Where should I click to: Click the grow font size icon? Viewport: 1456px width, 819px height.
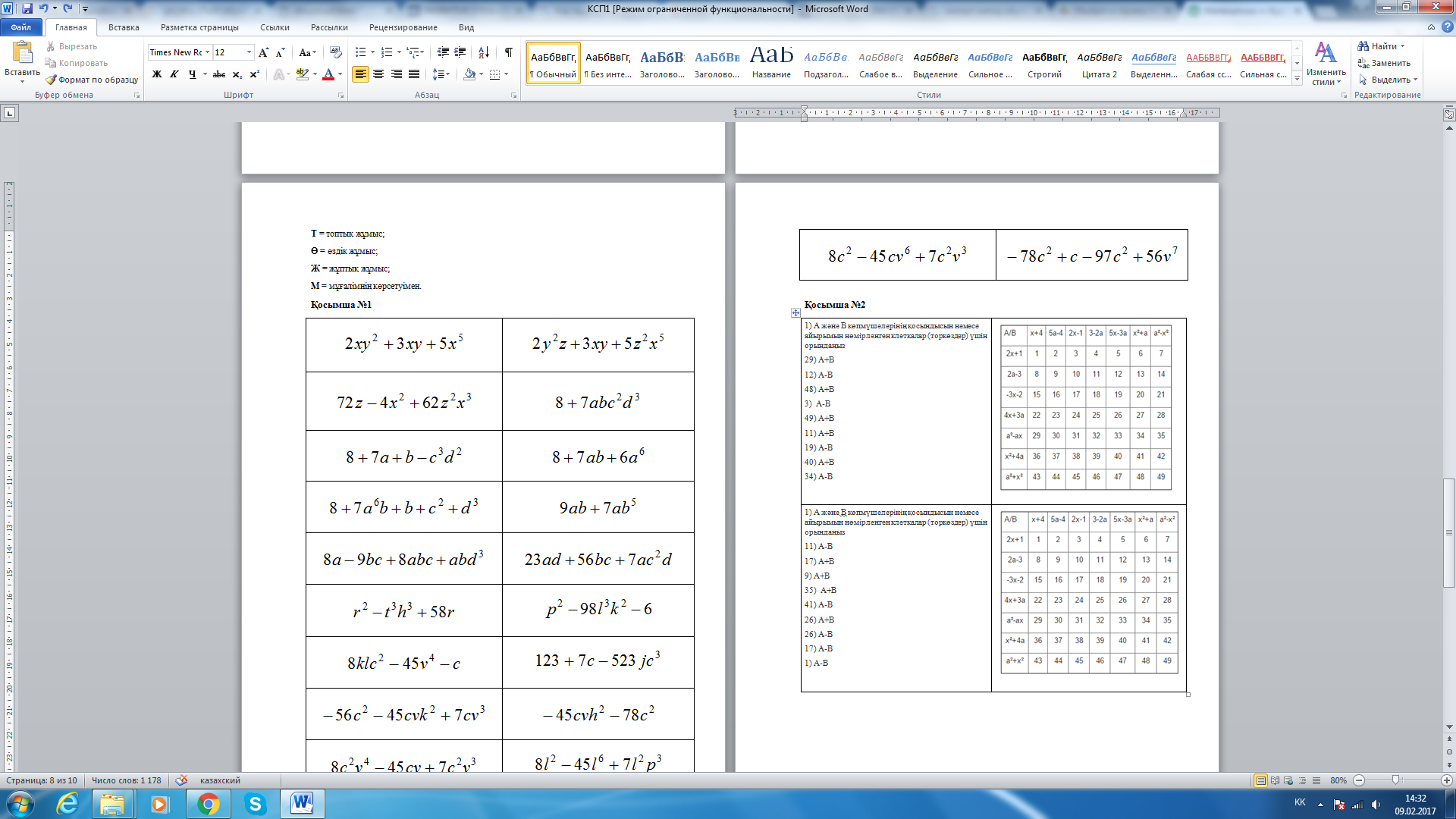point(263,52)
